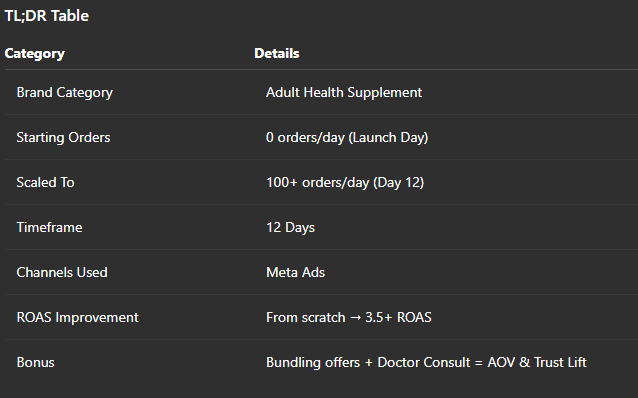Click the 100+ orders/day (Day 12) cell
The width and height of the screenshot is (638, 398).
345,182
